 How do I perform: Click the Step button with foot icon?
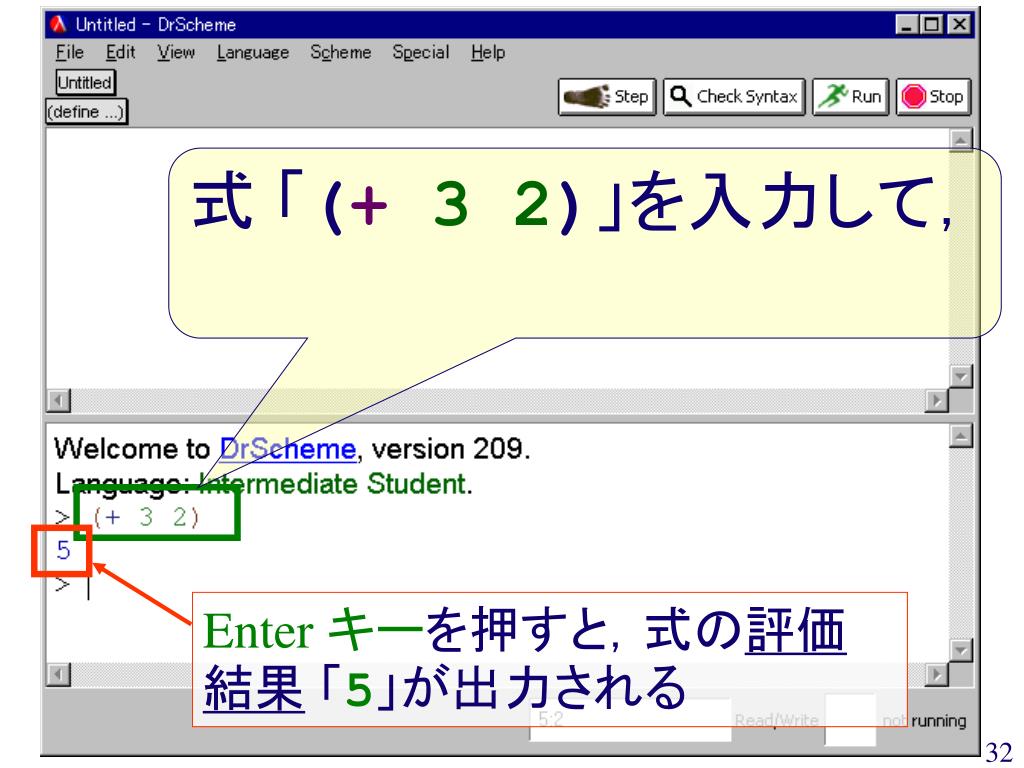607,97
